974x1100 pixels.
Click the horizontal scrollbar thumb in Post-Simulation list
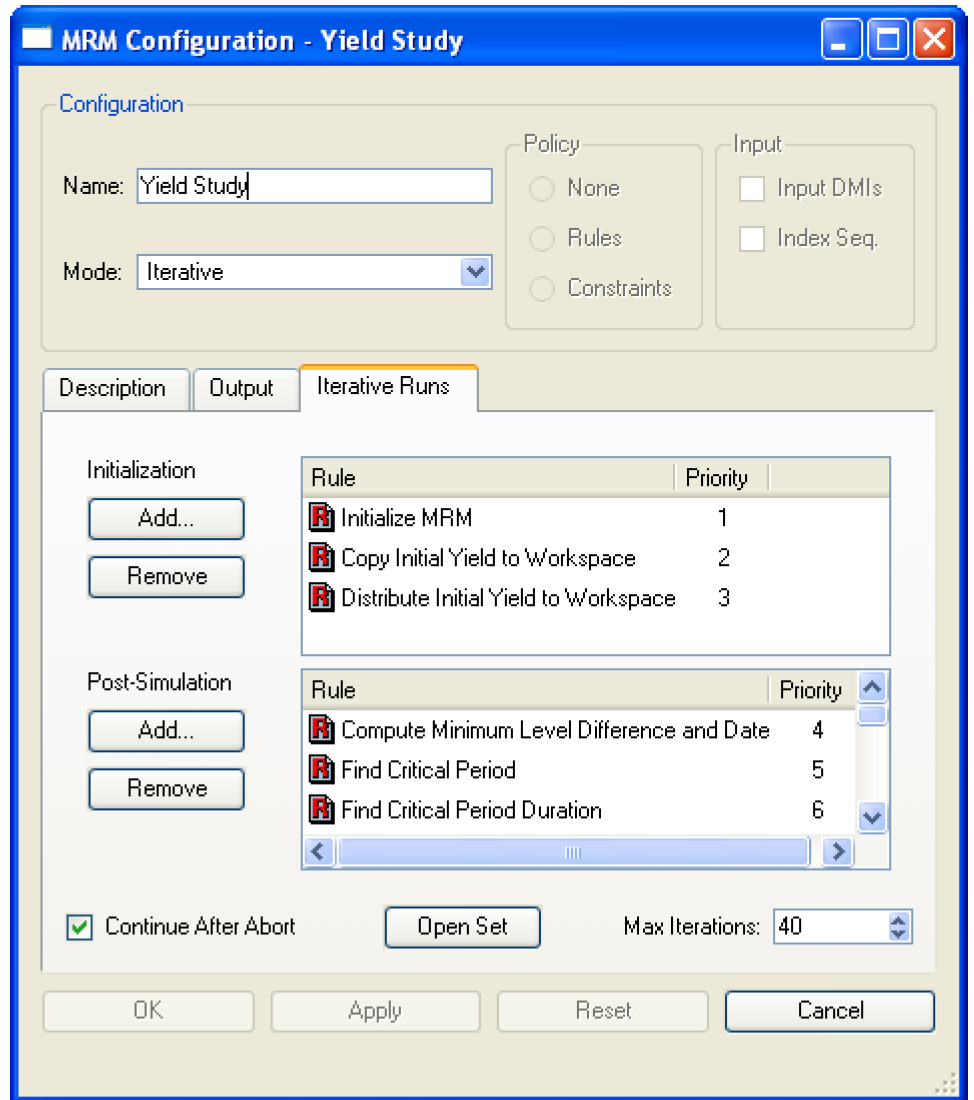click(572, 852)
